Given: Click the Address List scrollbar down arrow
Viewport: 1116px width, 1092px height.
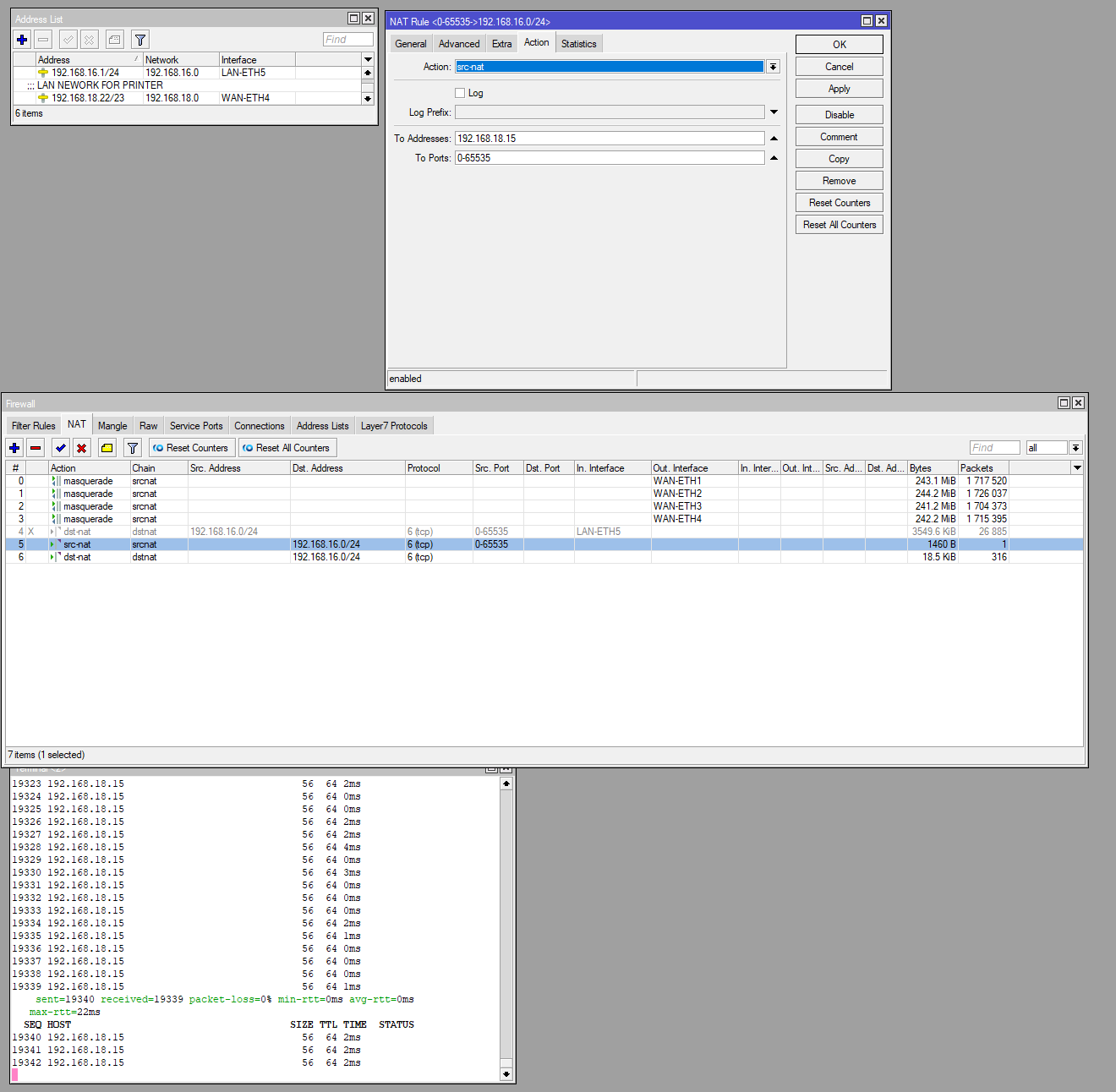Looking at the screenshot, I should click(x=368, y=99).
